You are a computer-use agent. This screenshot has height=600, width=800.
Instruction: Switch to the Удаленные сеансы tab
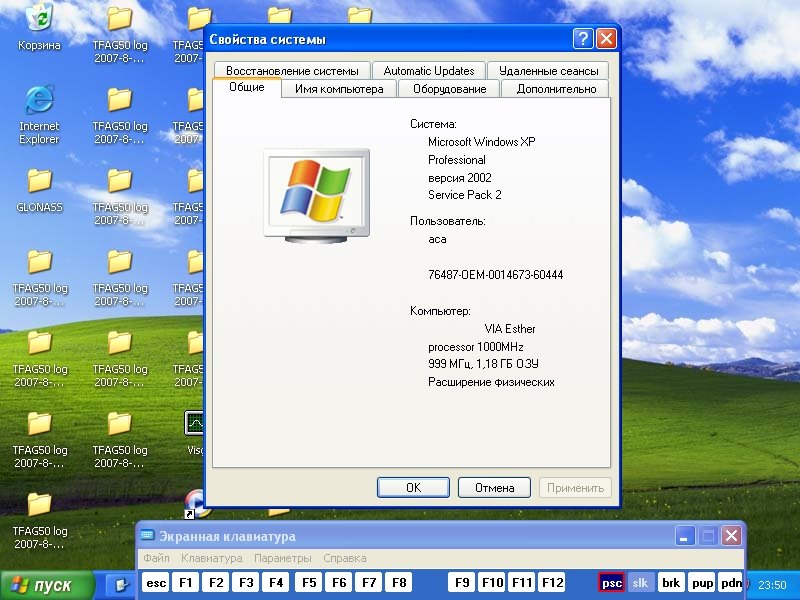(548, 70)
